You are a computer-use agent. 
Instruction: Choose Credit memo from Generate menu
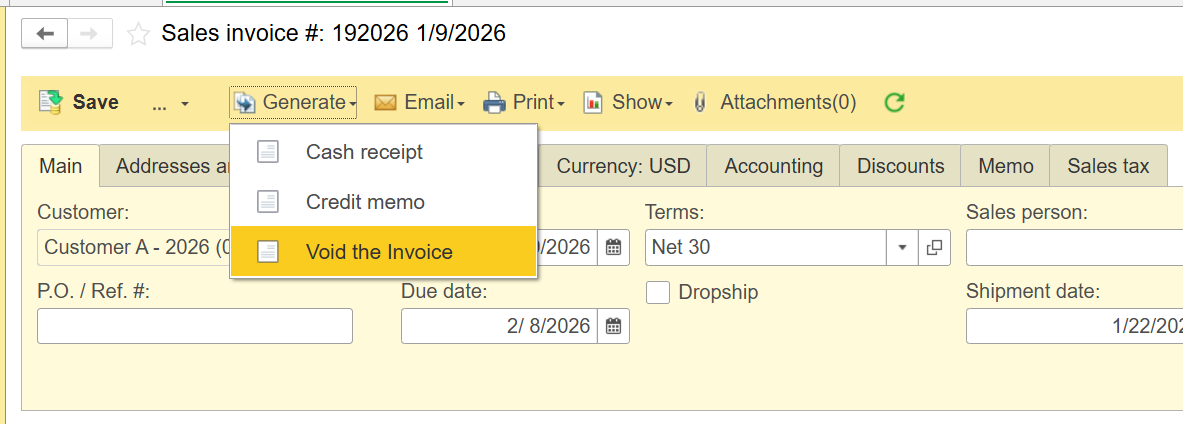pos(365,202)
